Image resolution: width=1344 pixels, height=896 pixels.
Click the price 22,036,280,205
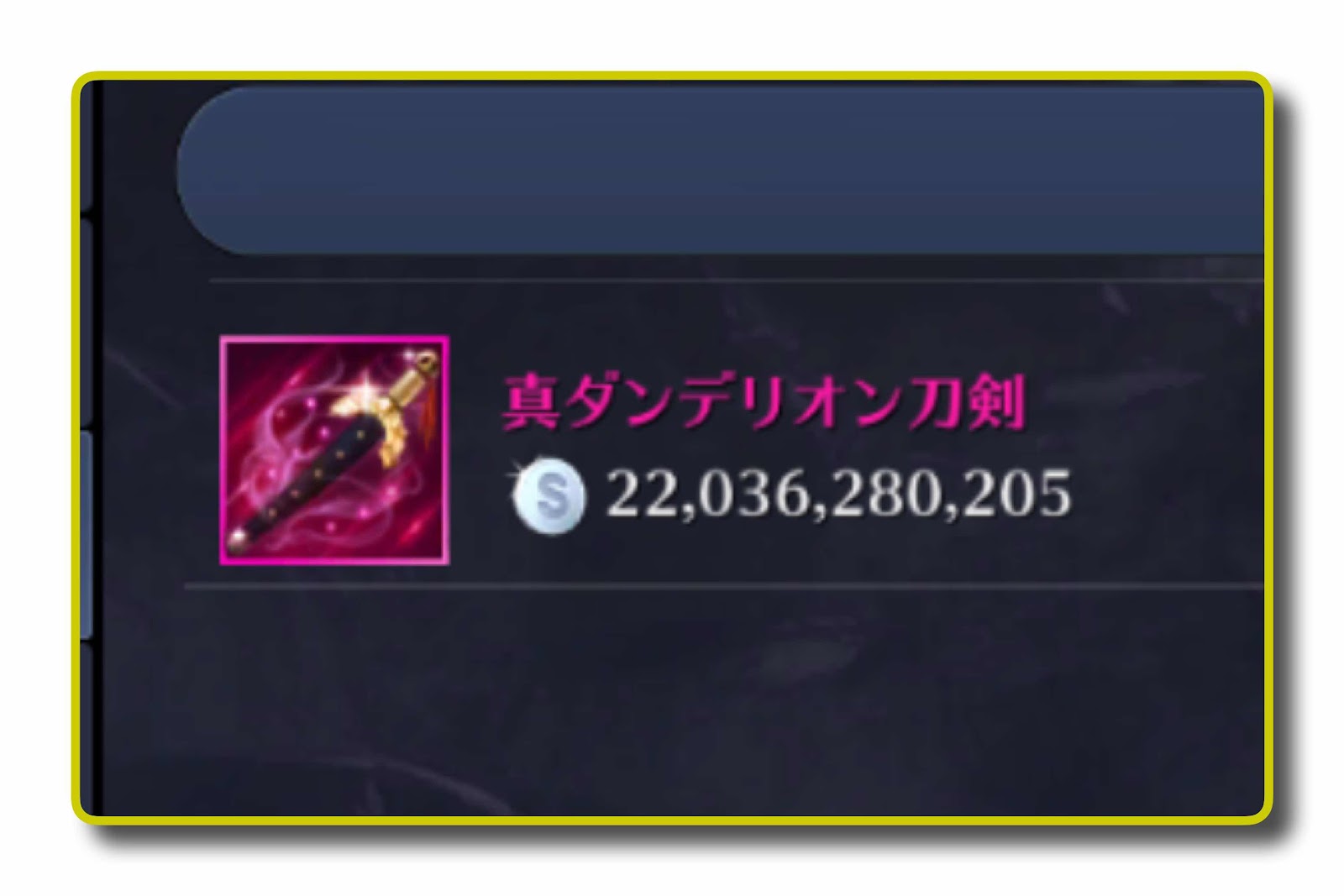[838, 494]
